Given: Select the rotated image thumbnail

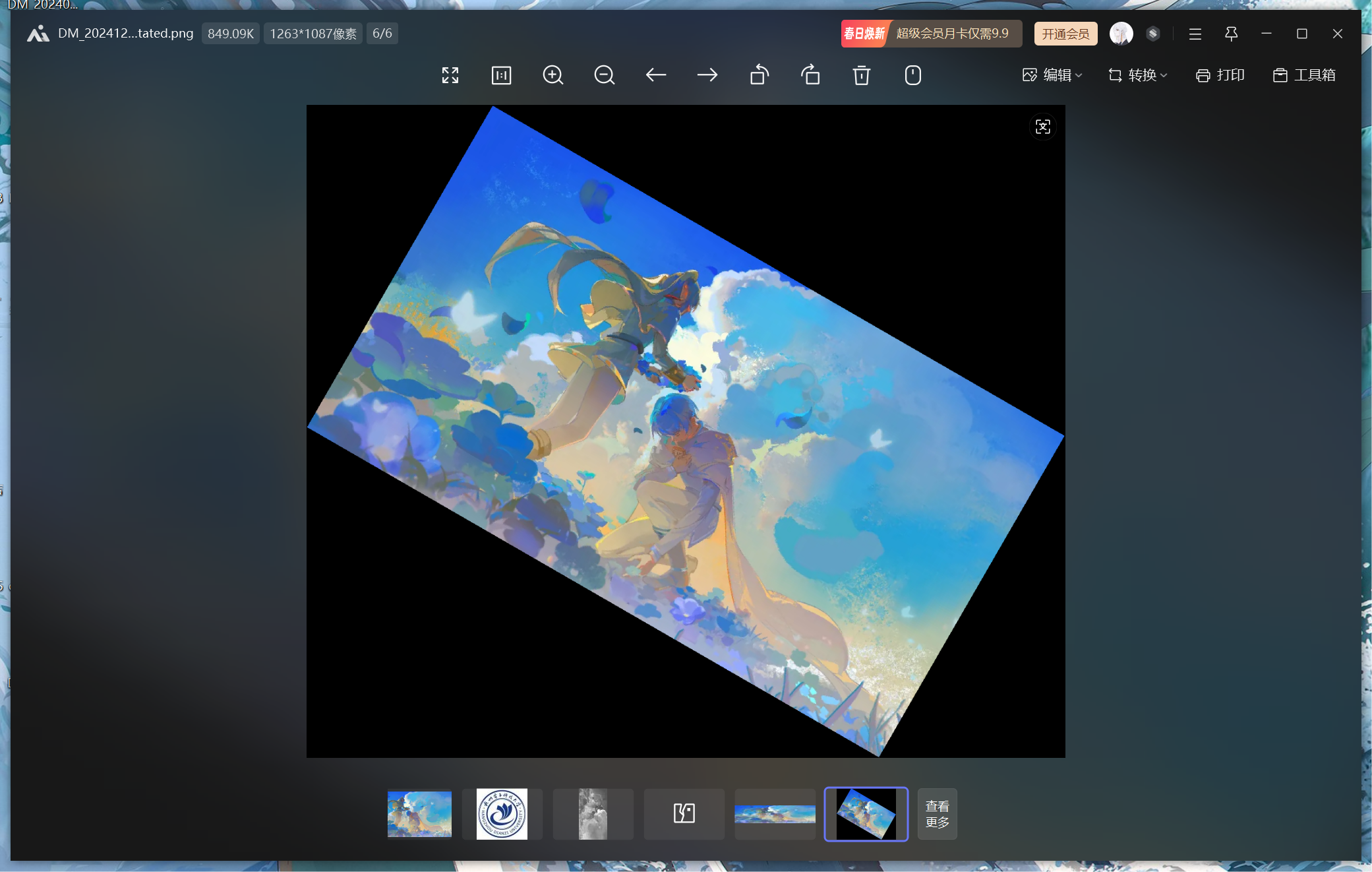Looking at the screenshot, I should click(866, 814).
